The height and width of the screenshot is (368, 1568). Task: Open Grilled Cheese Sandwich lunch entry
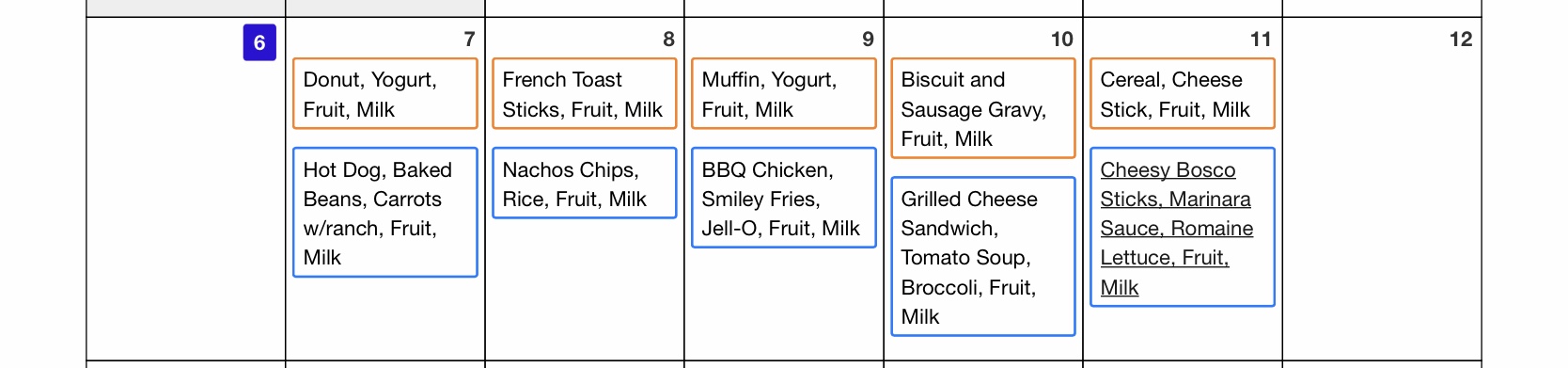983,257
